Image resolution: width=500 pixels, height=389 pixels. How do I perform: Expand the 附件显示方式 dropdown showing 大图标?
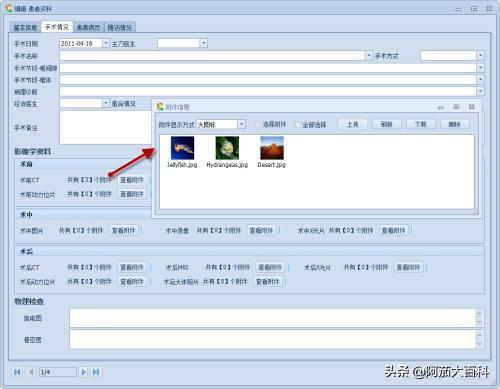[242, 124]
